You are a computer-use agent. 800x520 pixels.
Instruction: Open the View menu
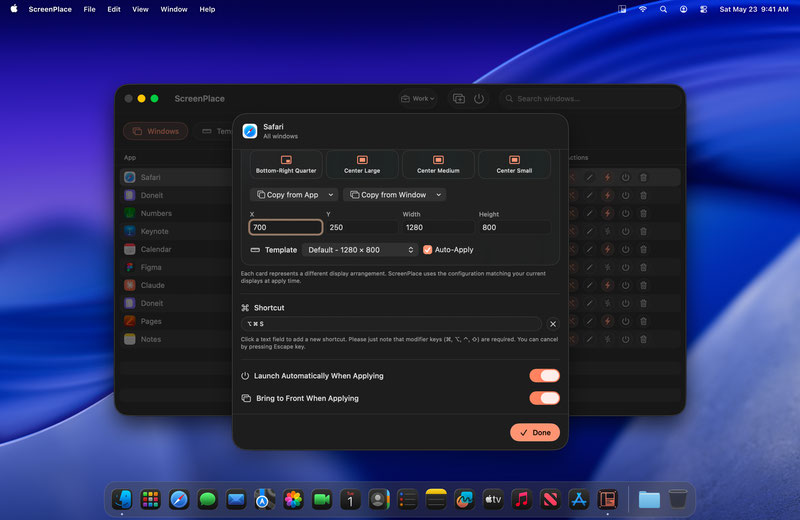pyautogui.click(x=140, y=9)
